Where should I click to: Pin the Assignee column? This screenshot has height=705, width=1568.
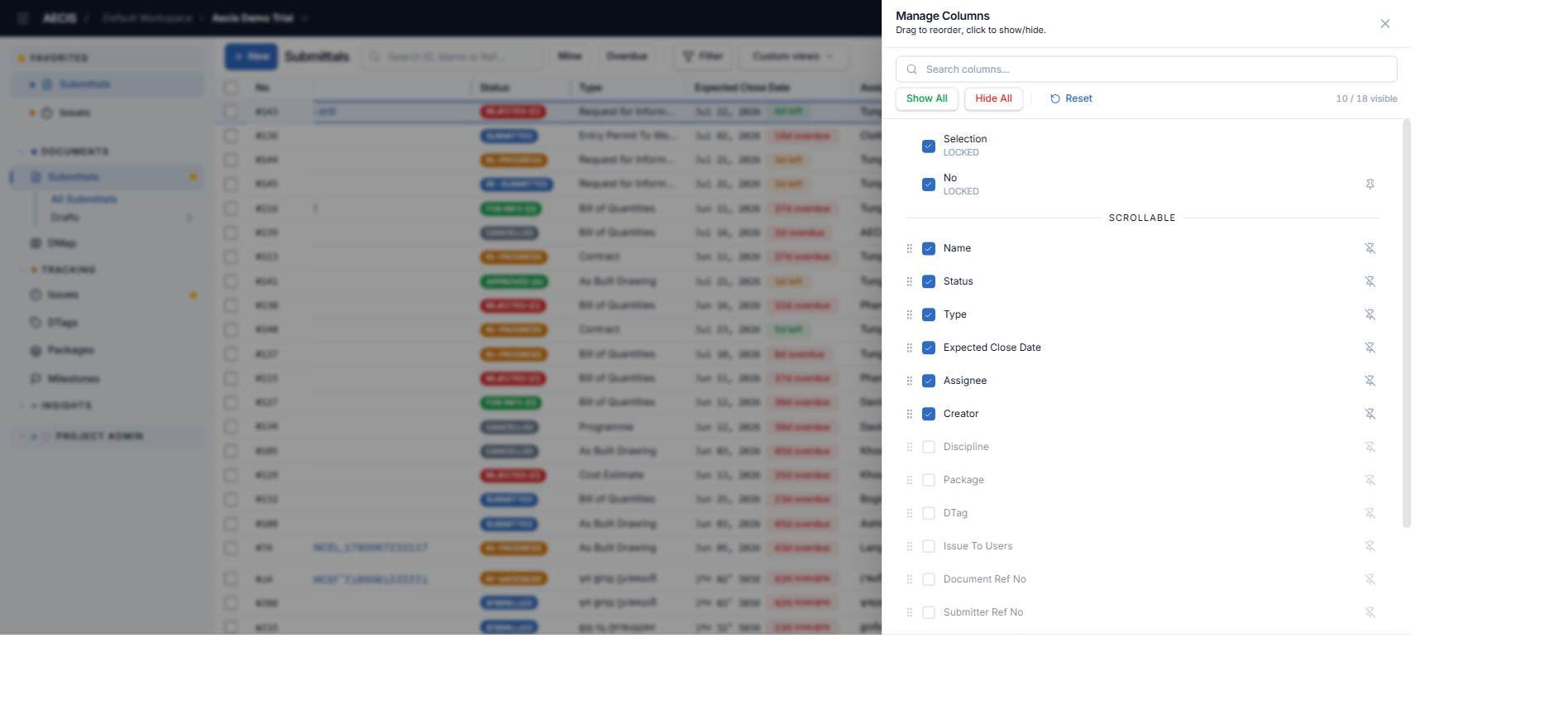(1370, 381)
